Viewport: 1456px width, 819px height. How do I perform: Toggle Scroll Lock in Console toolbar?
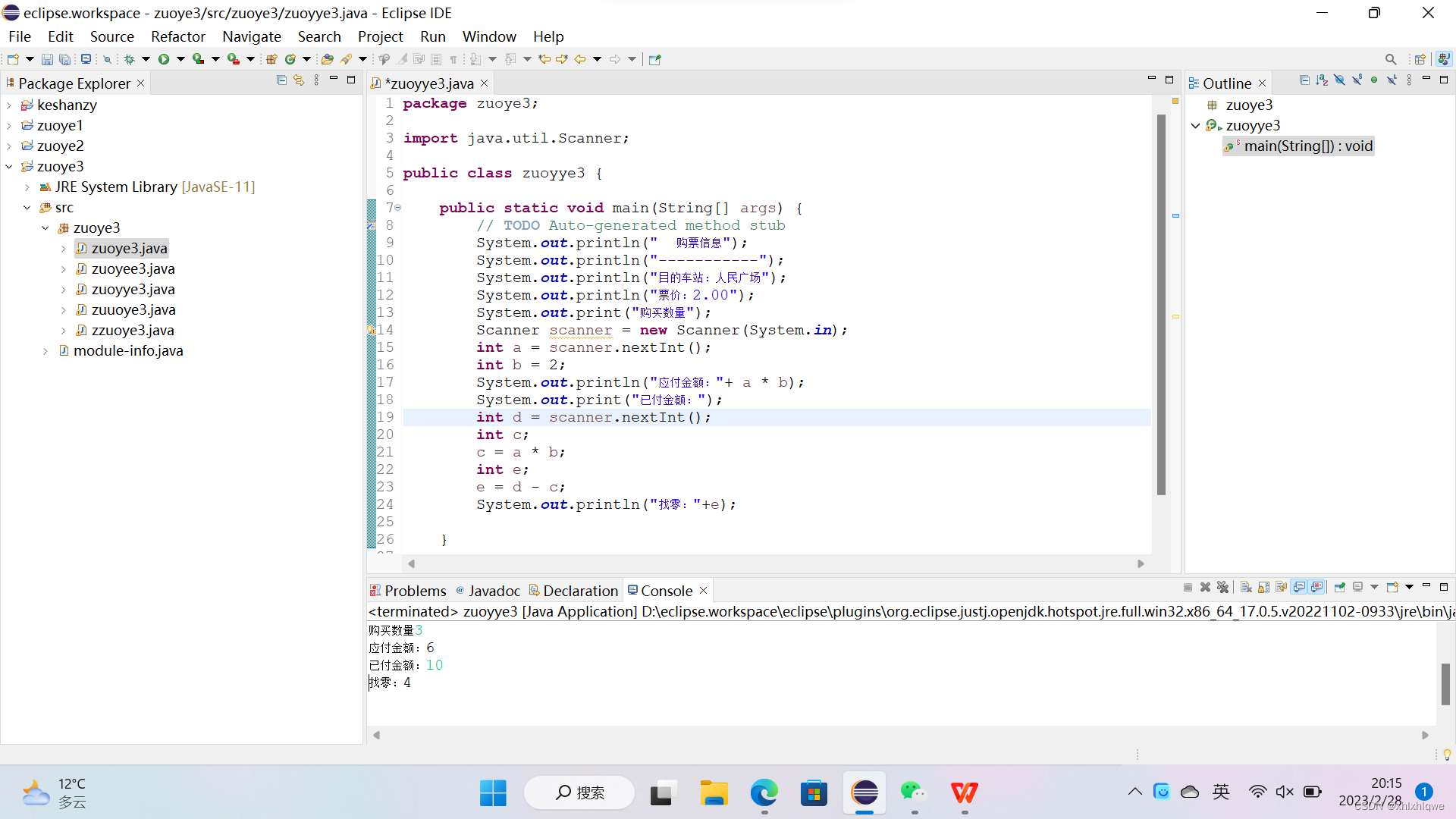coord(1263,588)
